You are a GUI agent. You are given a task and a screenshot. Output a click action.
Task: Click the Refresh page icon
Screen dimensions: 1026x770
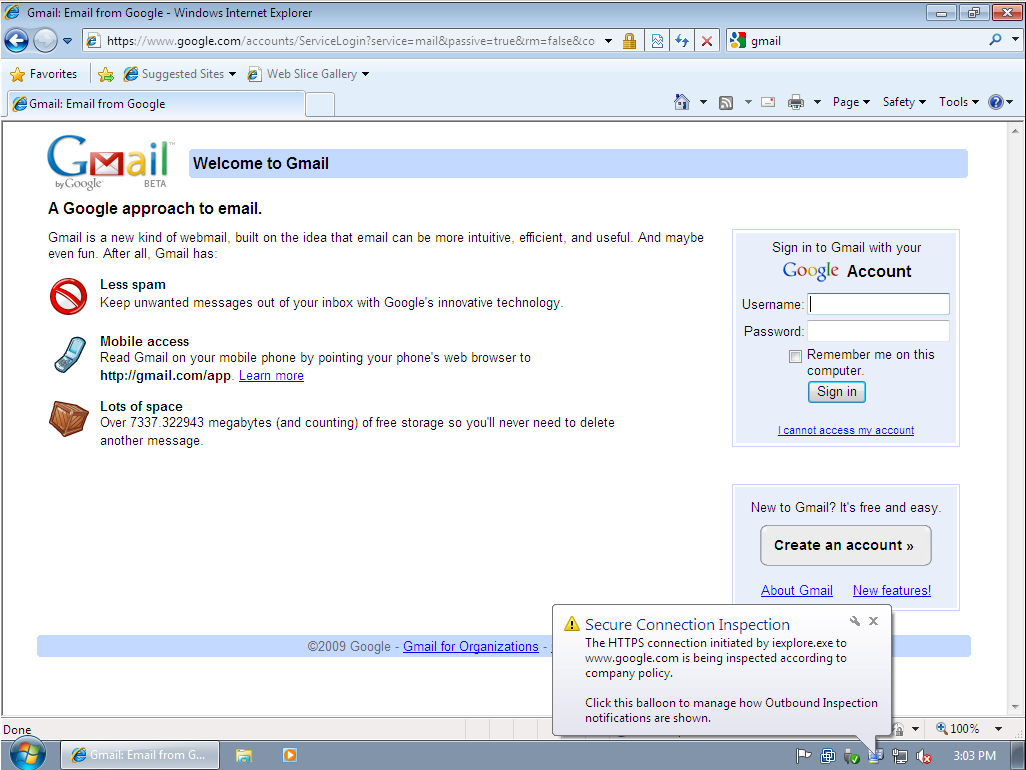coord(682,41)
